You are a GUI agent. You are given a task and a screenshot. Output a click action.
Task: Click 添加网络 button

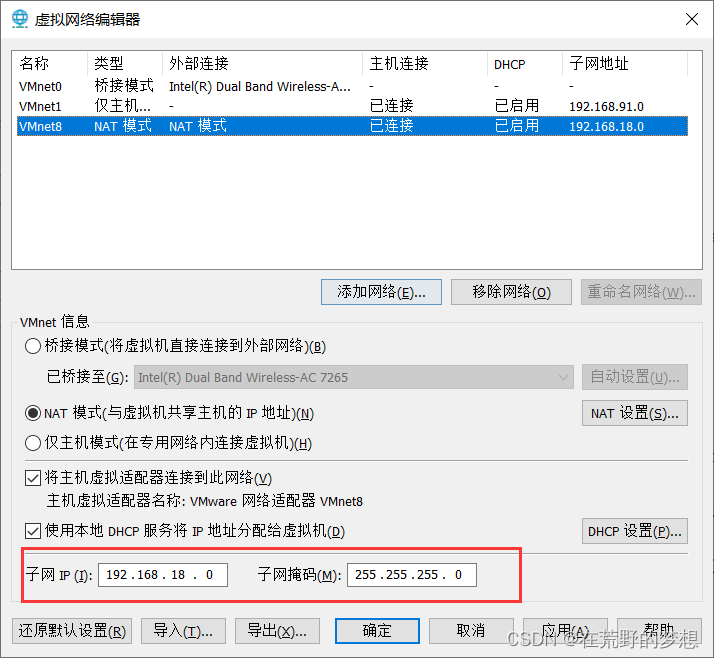pos(381,292)
